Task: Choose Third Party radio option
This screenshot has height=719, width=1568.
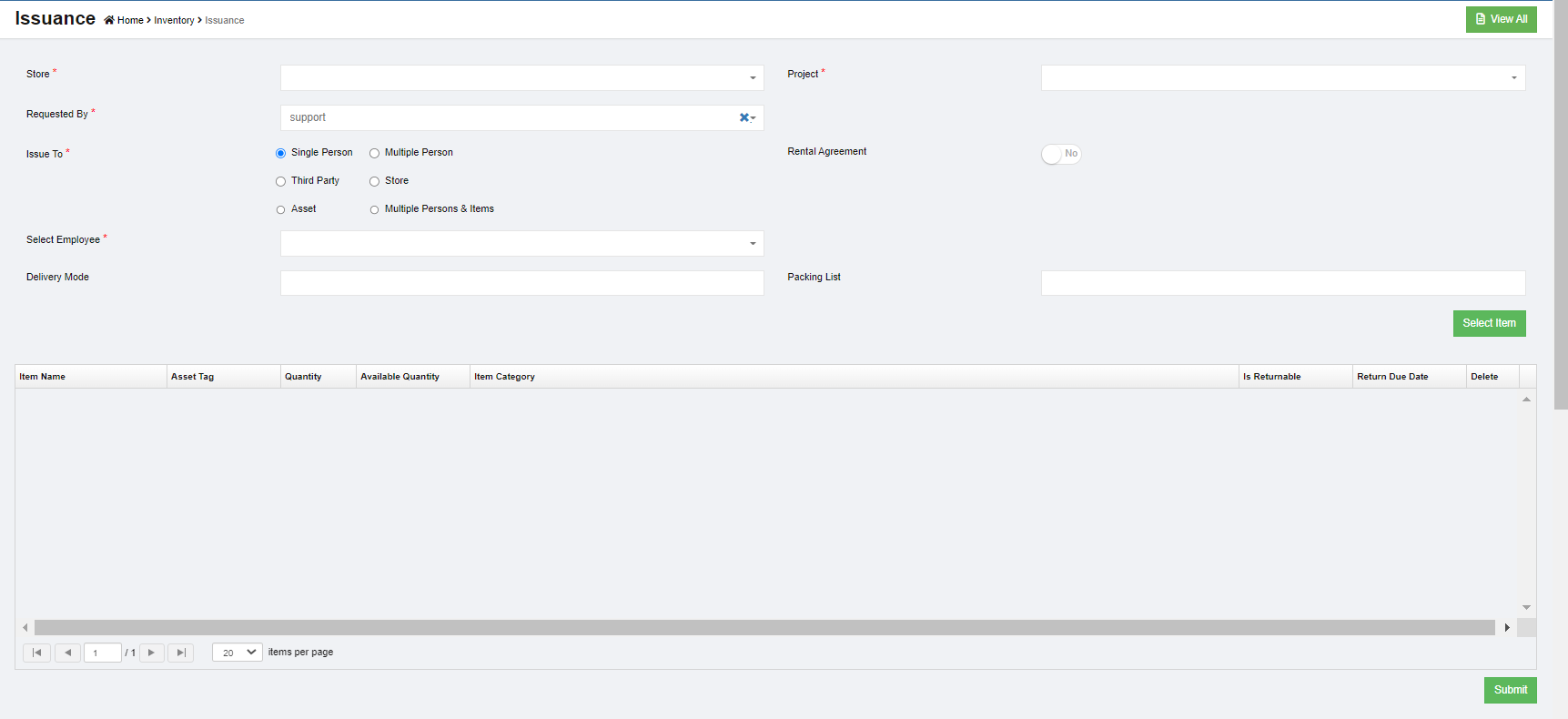Action: 280,181
